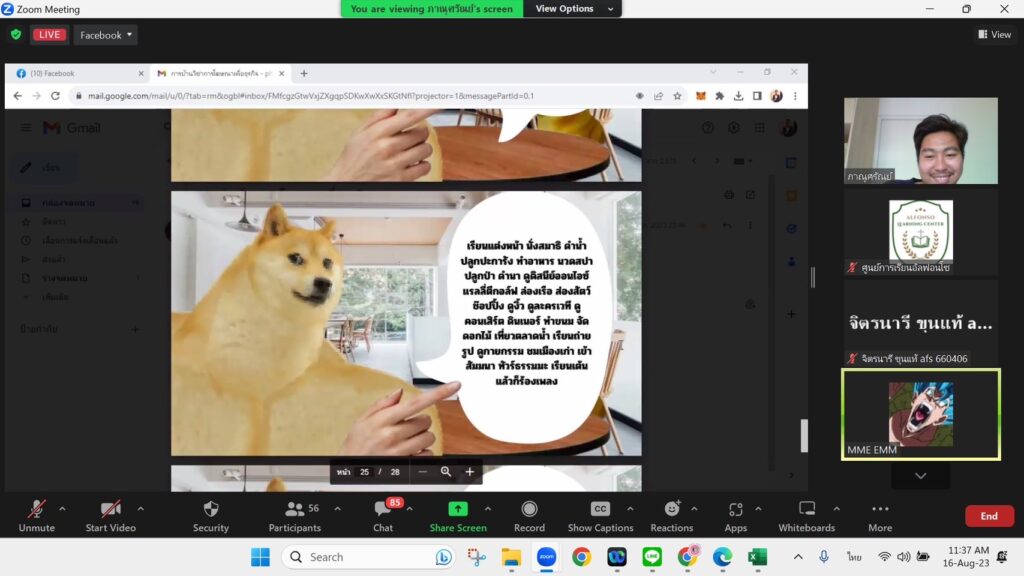Open the Security shield icon

point(210,509)
